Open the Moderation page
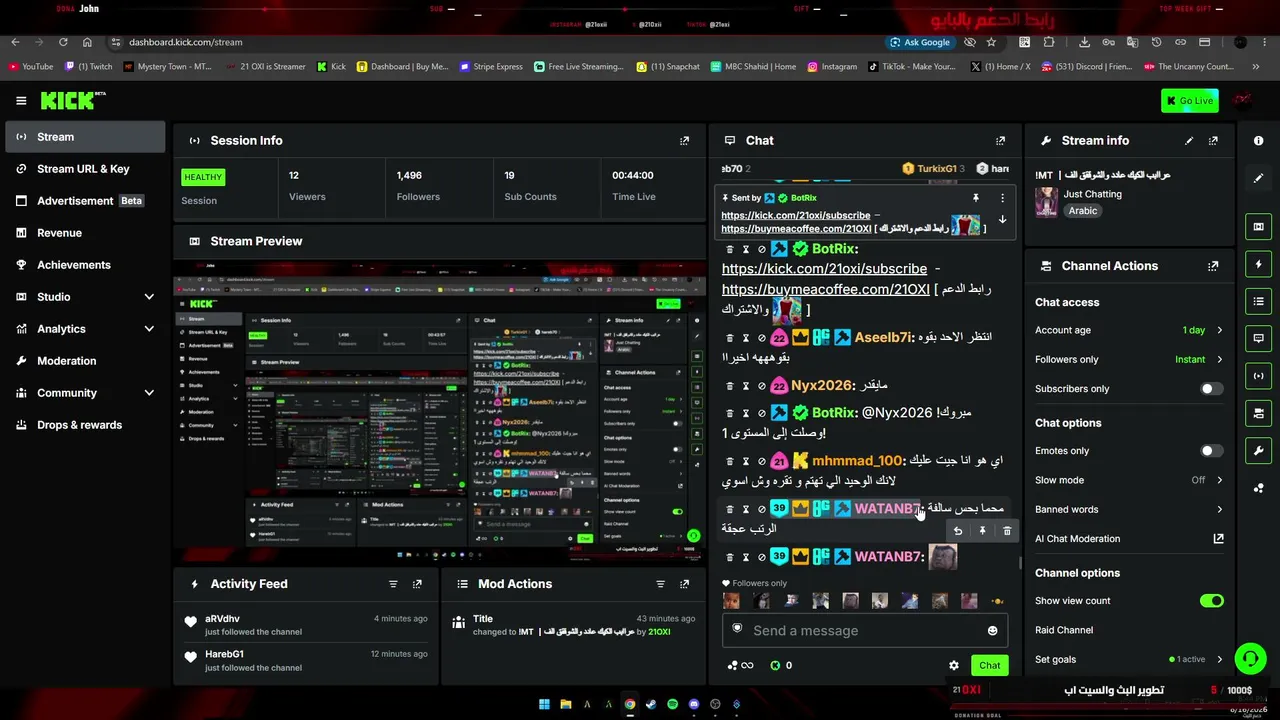The image size is (1280, 720). pyautogui.click(x=85, y=361)
